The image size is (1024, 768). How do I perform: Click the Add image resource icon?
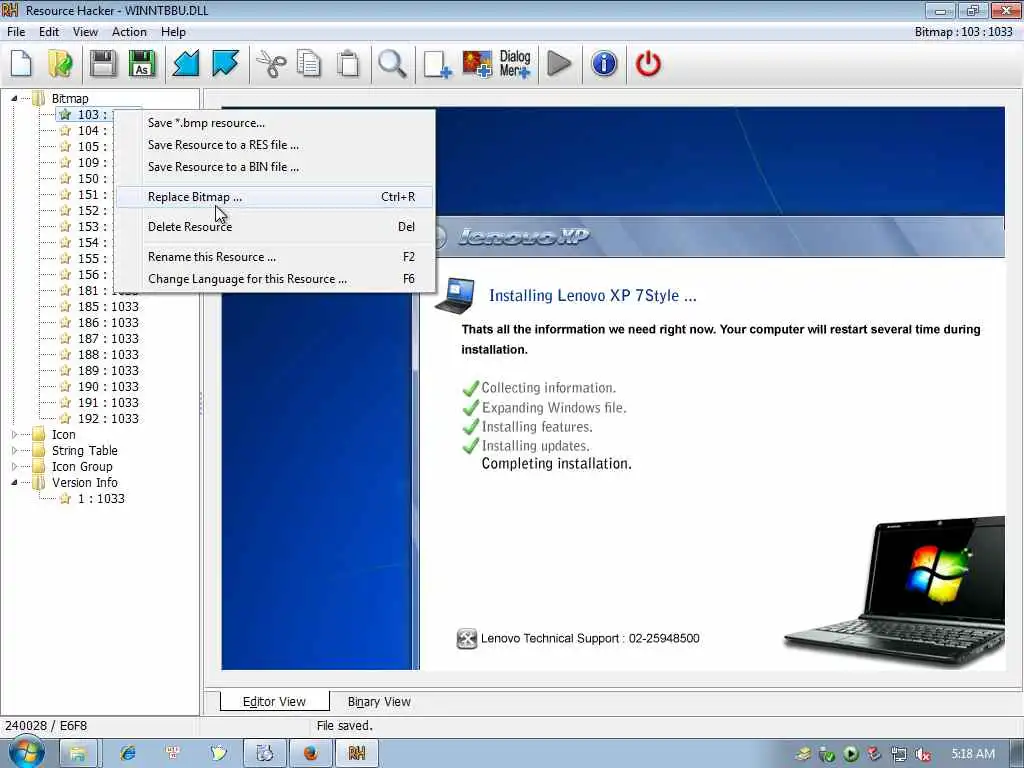point(477,64)
